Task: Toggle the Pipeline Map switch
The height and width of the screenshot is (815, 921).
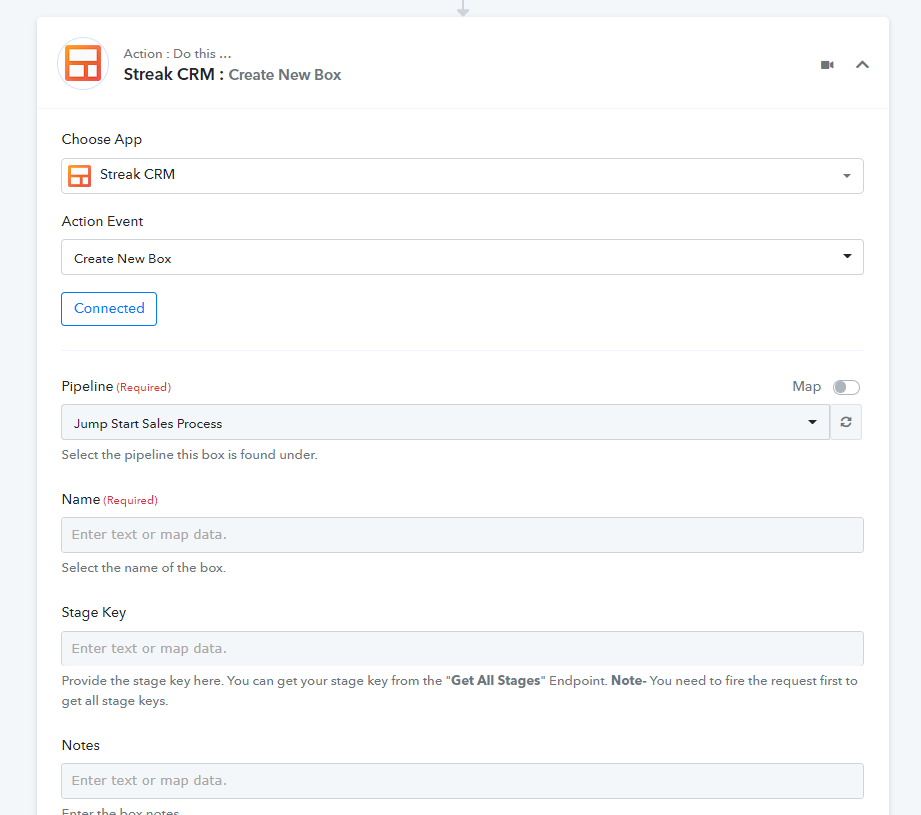Action: (x=846, y=387)
